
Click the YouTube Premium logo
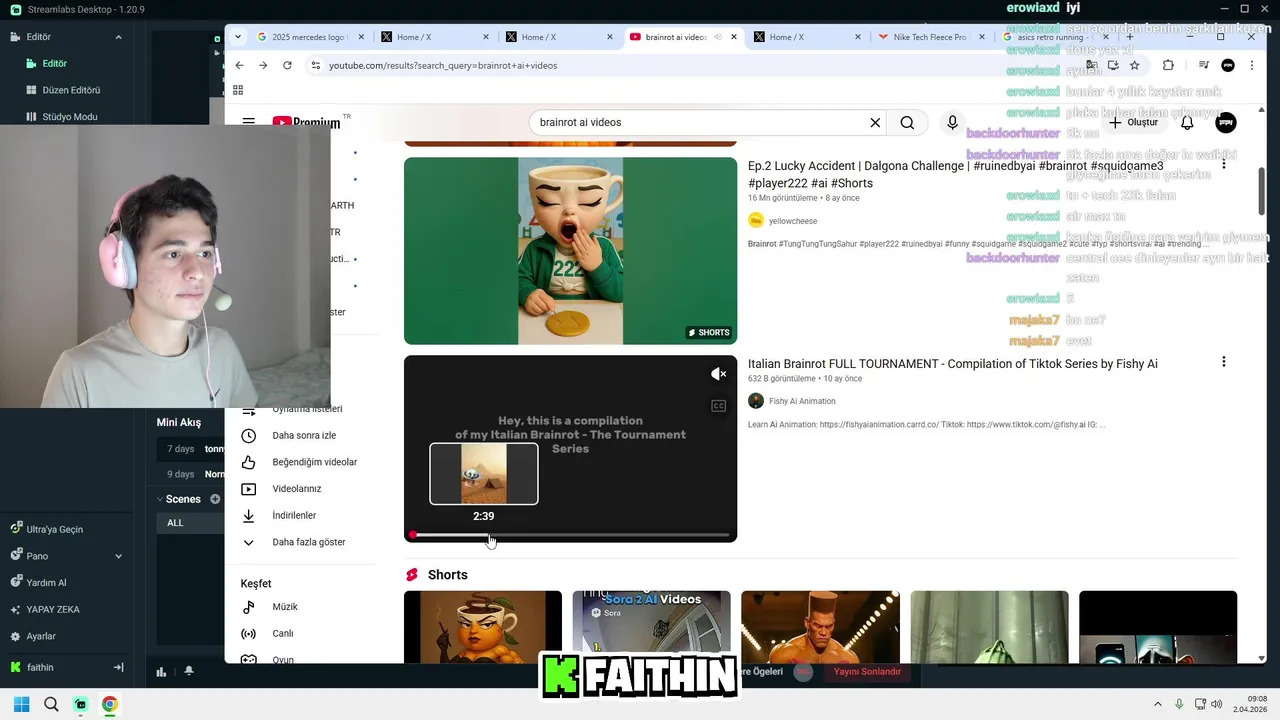click(306, 122)
